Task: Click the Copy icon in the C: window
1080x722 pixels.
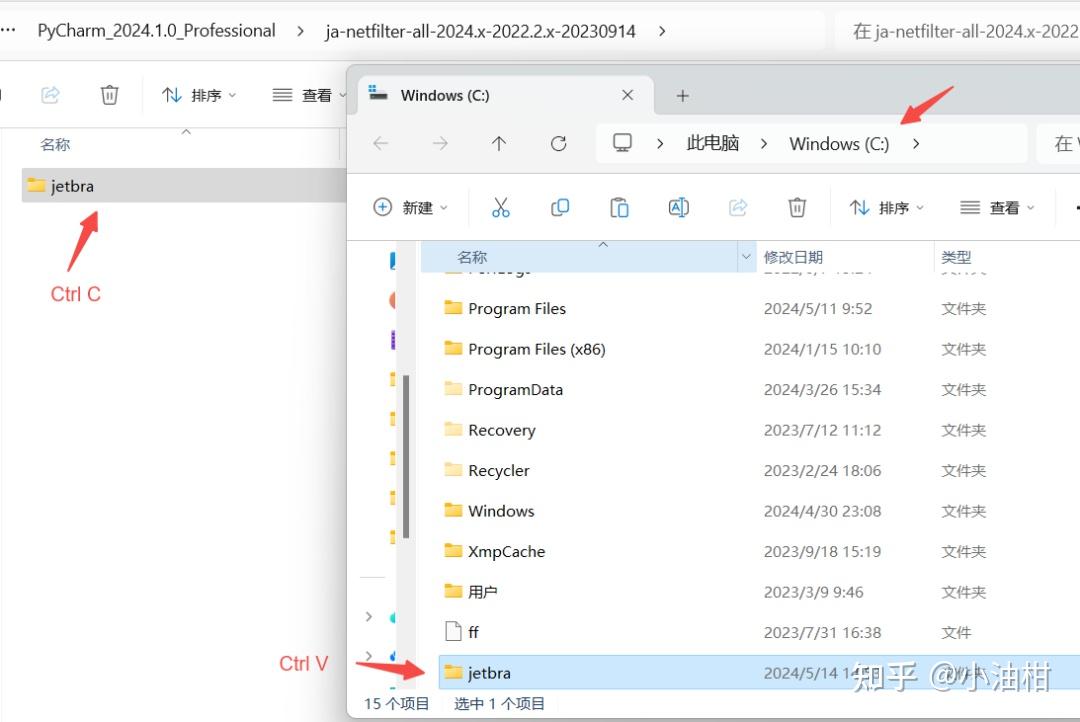Action: click(x=560, y=207)
